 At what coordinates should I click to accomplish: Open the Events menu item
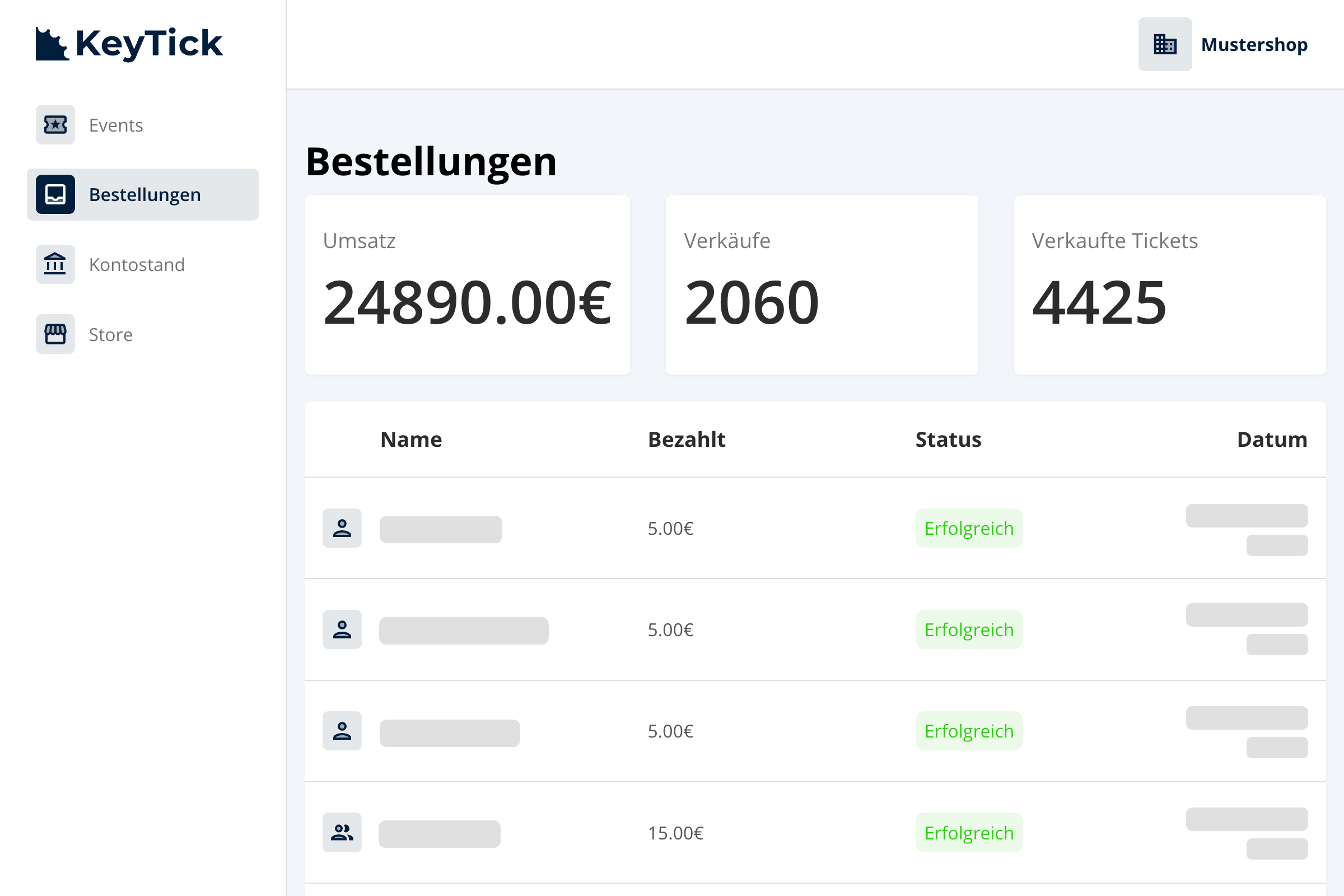pyautogui.click(x=116, y=125)
